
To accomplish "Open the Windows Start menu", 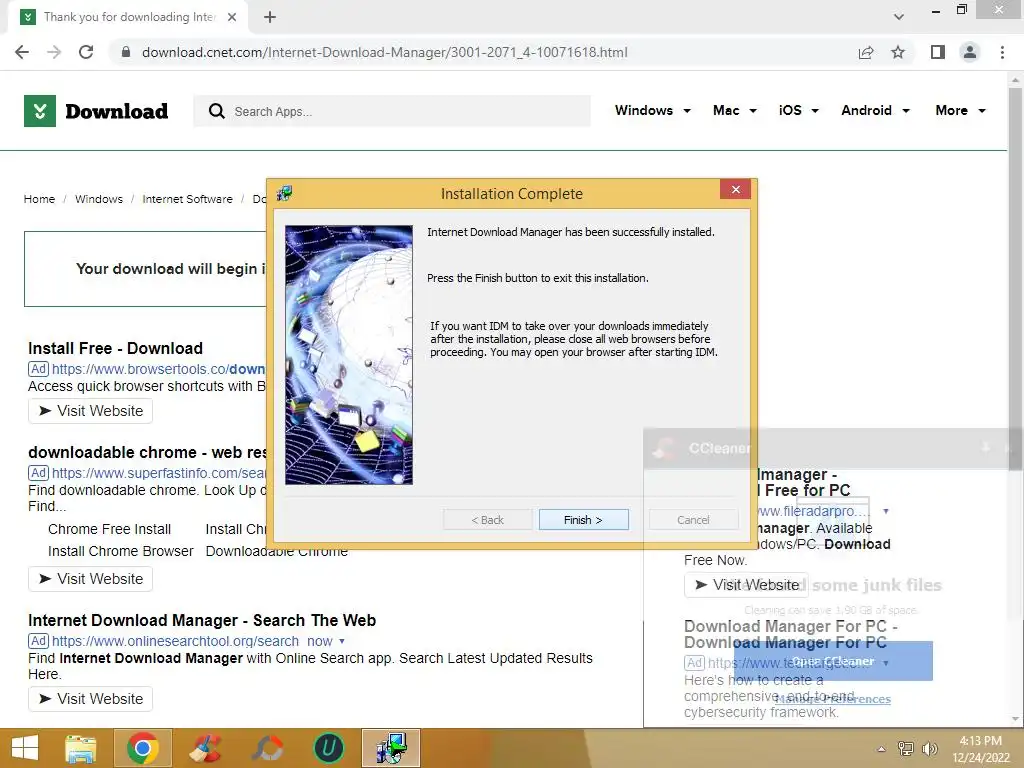I will (25, 748).
